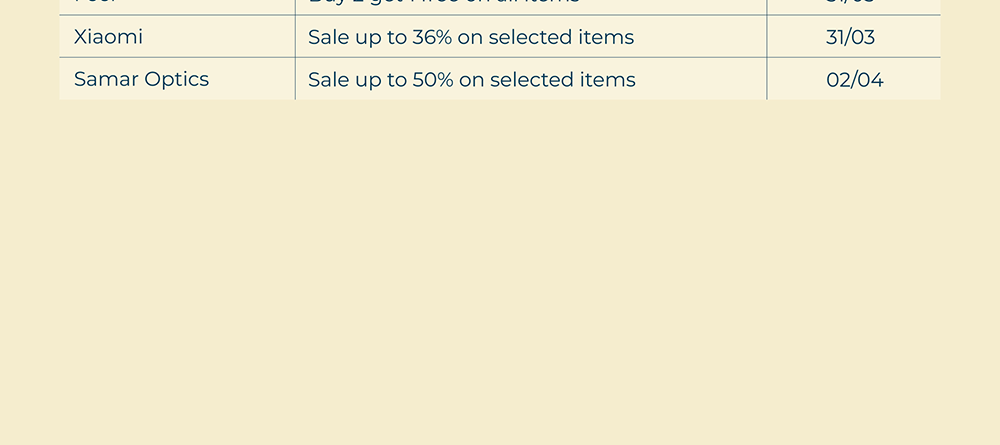The image size is (1000, 445).
Task: Click the word Samar
Action: click(104, 80)
